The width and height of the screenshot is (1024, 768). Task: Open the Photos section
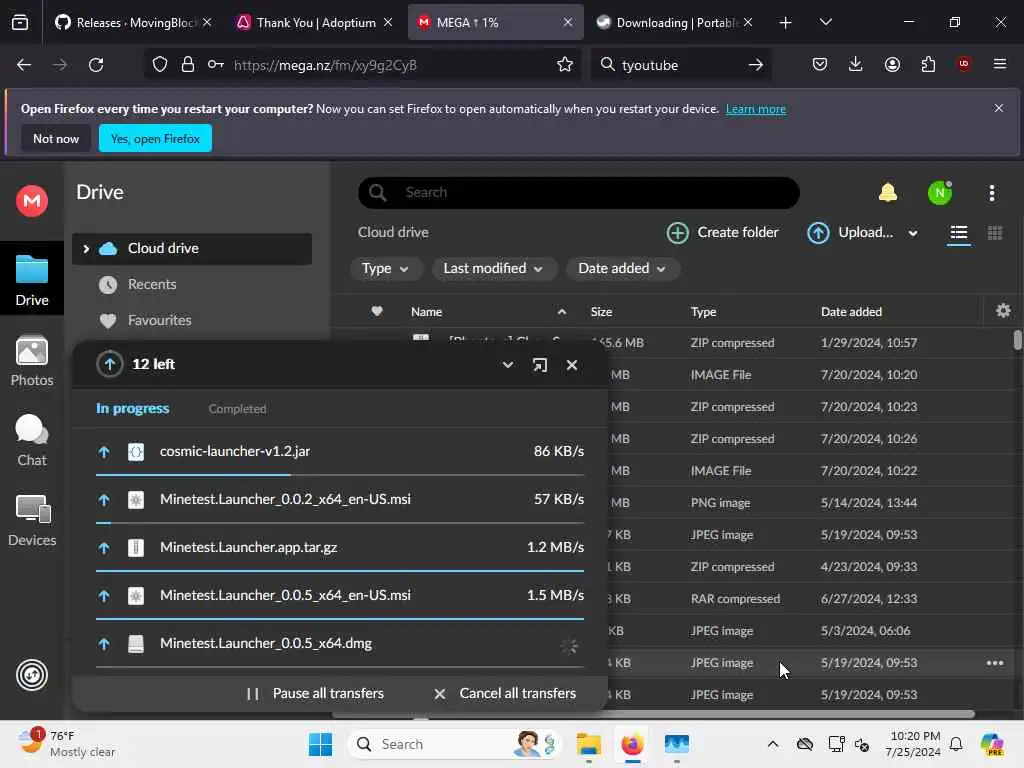click(x=32, y=361)
